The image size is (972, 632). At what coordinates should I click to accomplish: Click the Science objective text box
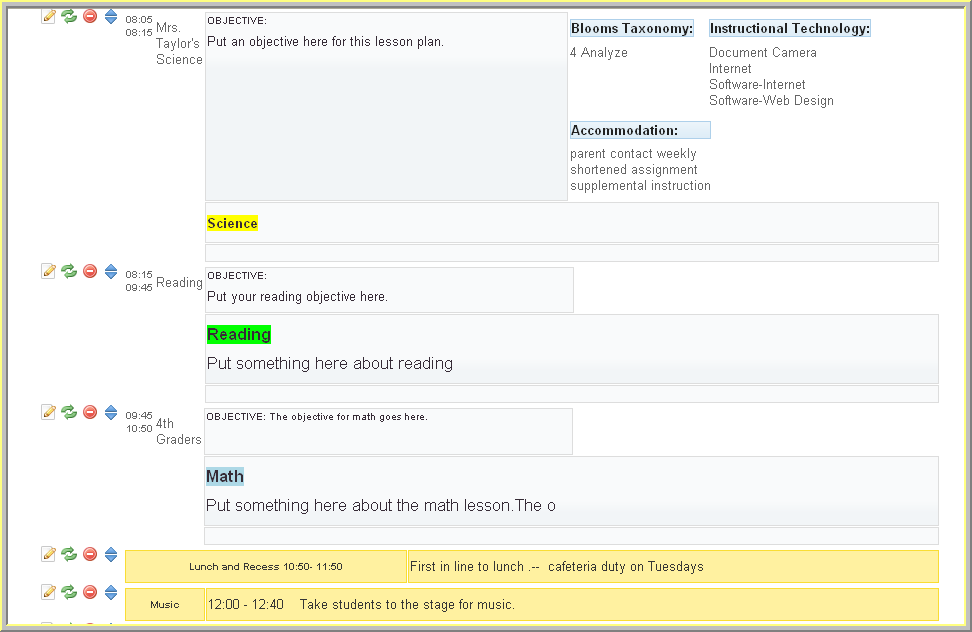pyautogui.click(x=386, y=106)
